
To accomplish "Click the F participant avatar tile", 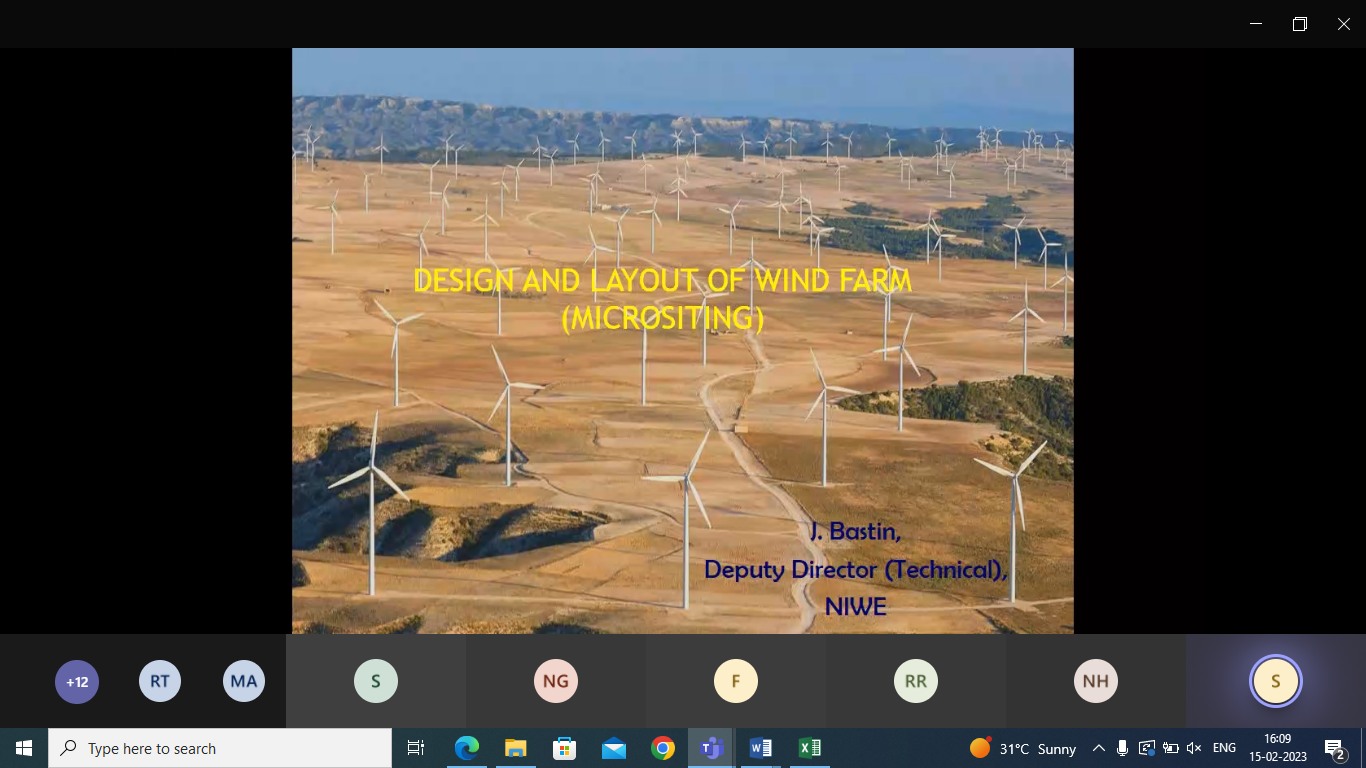I will click(735, 682).
